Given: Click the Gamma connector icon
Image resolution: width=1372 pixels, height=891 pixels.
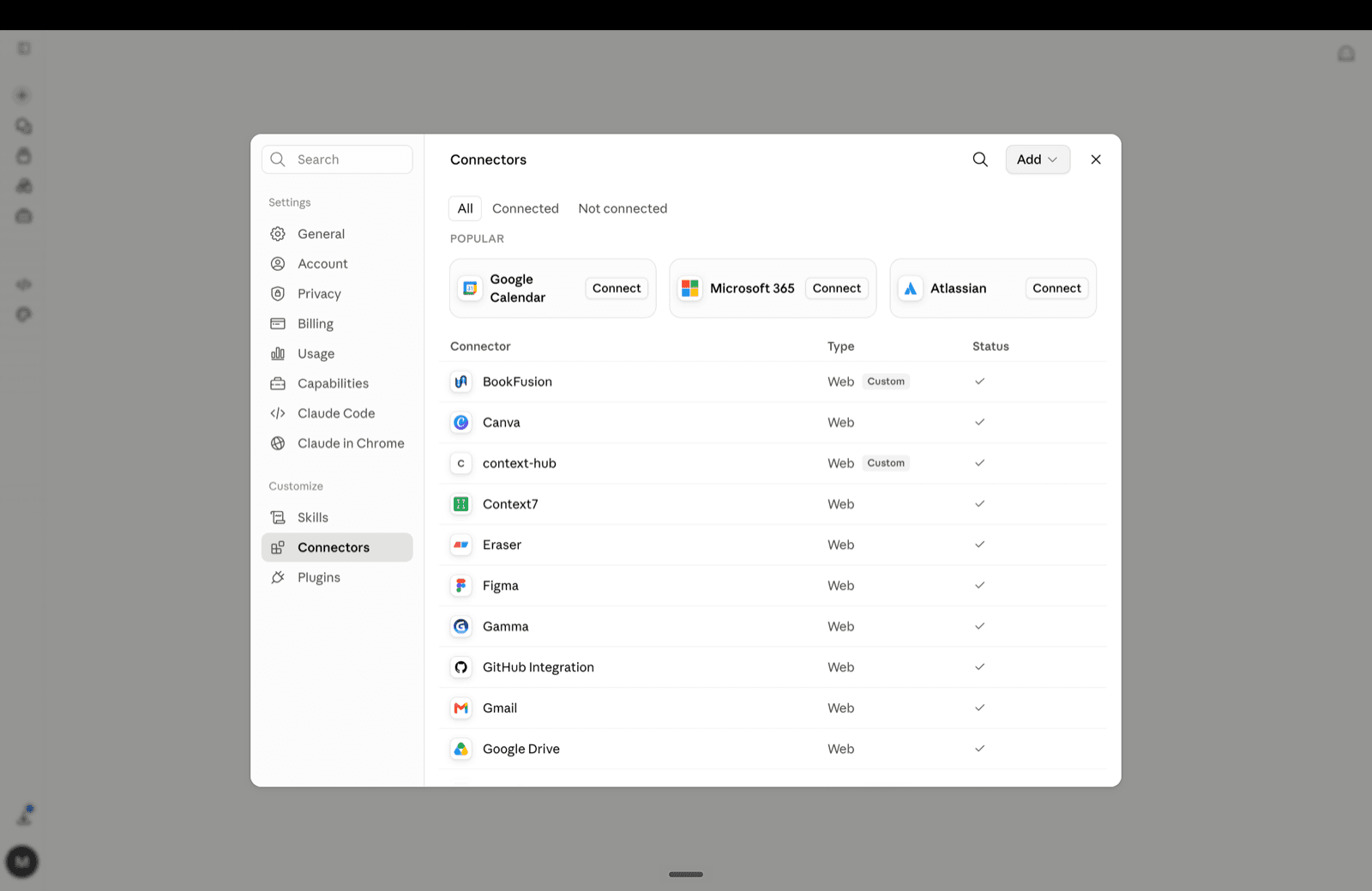Looking at the screenshot, I should click(x=461, y=626).
